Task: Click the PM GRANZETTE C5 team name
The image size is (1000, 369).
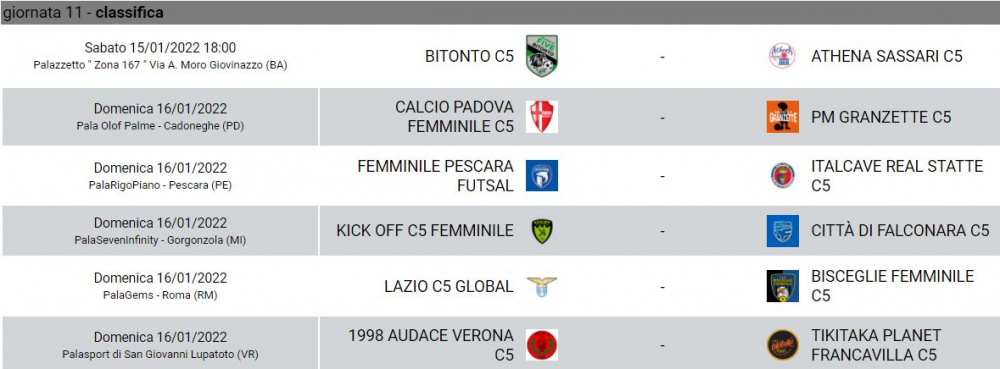Action: (x=881, y=117)
